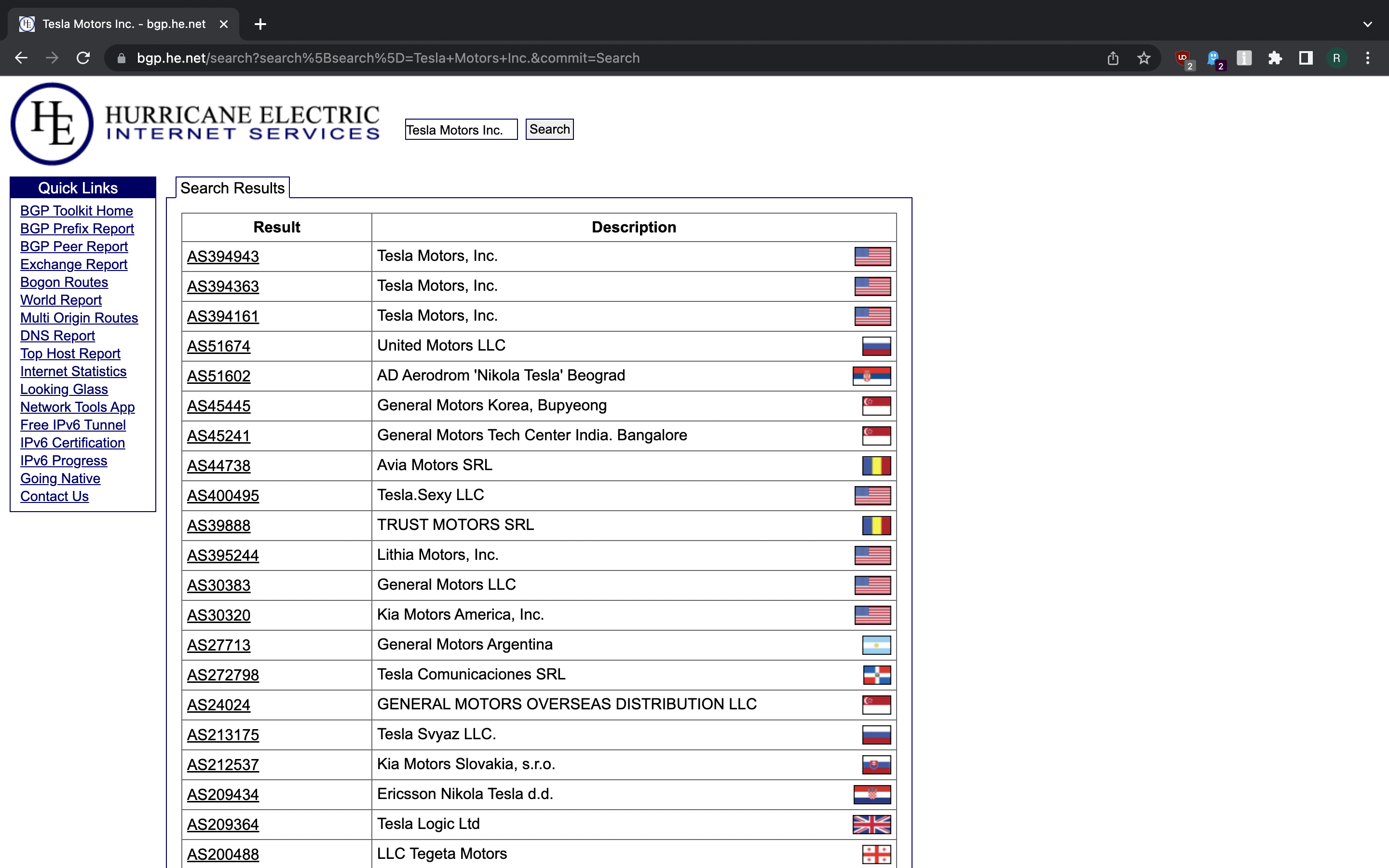Open the AS394161 result link
The width and height of the screenshot is (1389, 868).
point(223,316)
